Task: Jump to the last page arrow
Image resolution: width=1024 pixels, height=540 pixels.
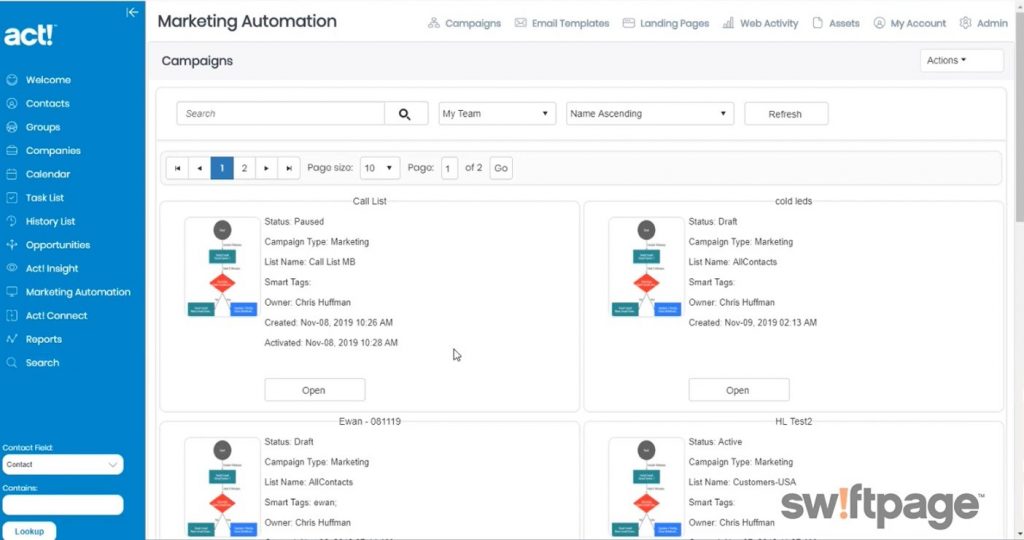Action: (x=289, y=168)
